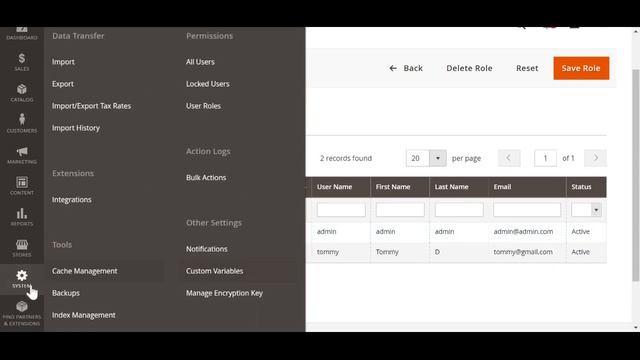Viewport: 640px width, 360px height.
Task: Open the Import menu item
Action: tap(63, 62)
